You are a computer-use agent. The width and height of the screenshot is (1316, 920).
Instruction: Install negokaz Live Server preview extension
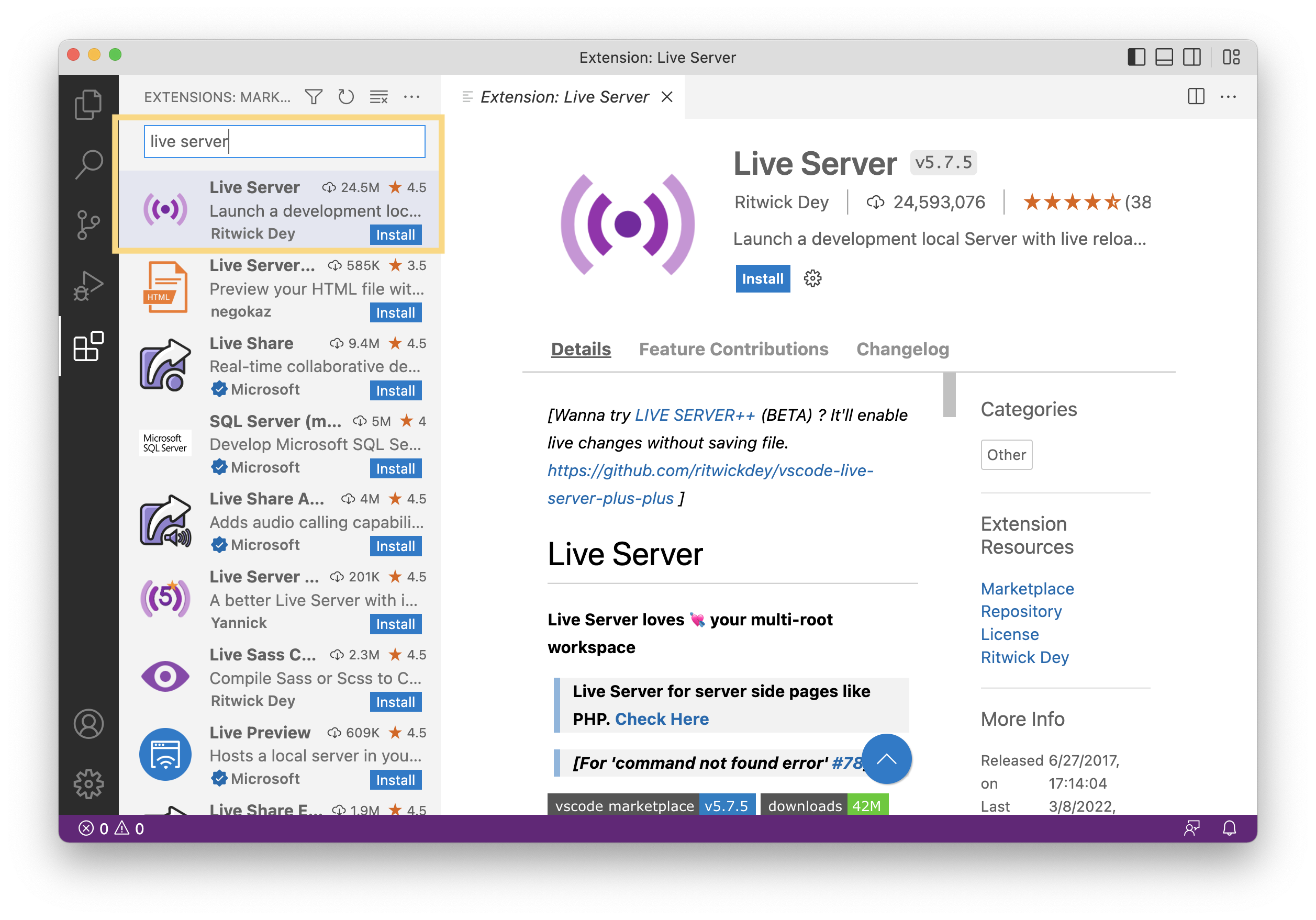click(396, 313)
